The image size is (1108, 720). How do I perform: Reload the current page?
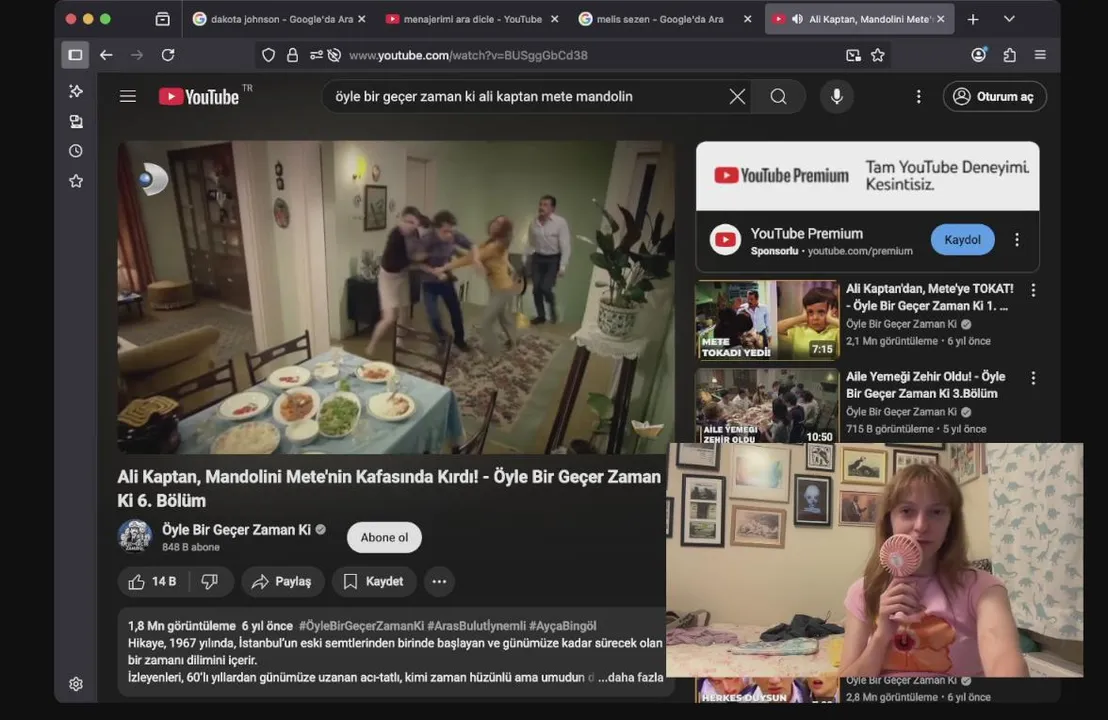click(167, 55)
